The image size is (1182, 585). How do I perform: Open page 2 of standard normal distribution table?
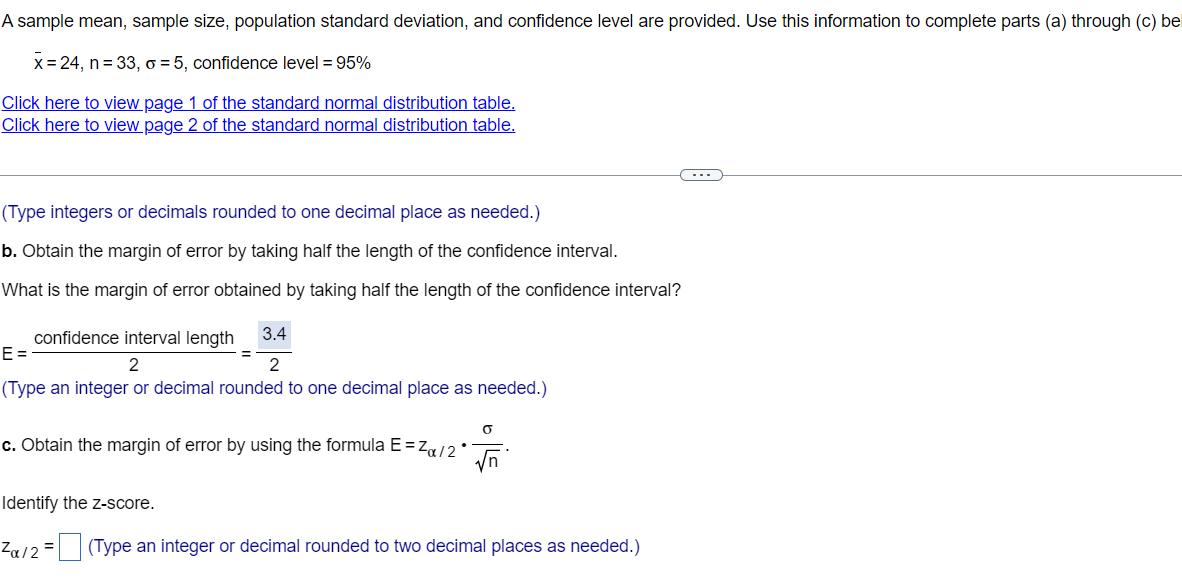259,124
